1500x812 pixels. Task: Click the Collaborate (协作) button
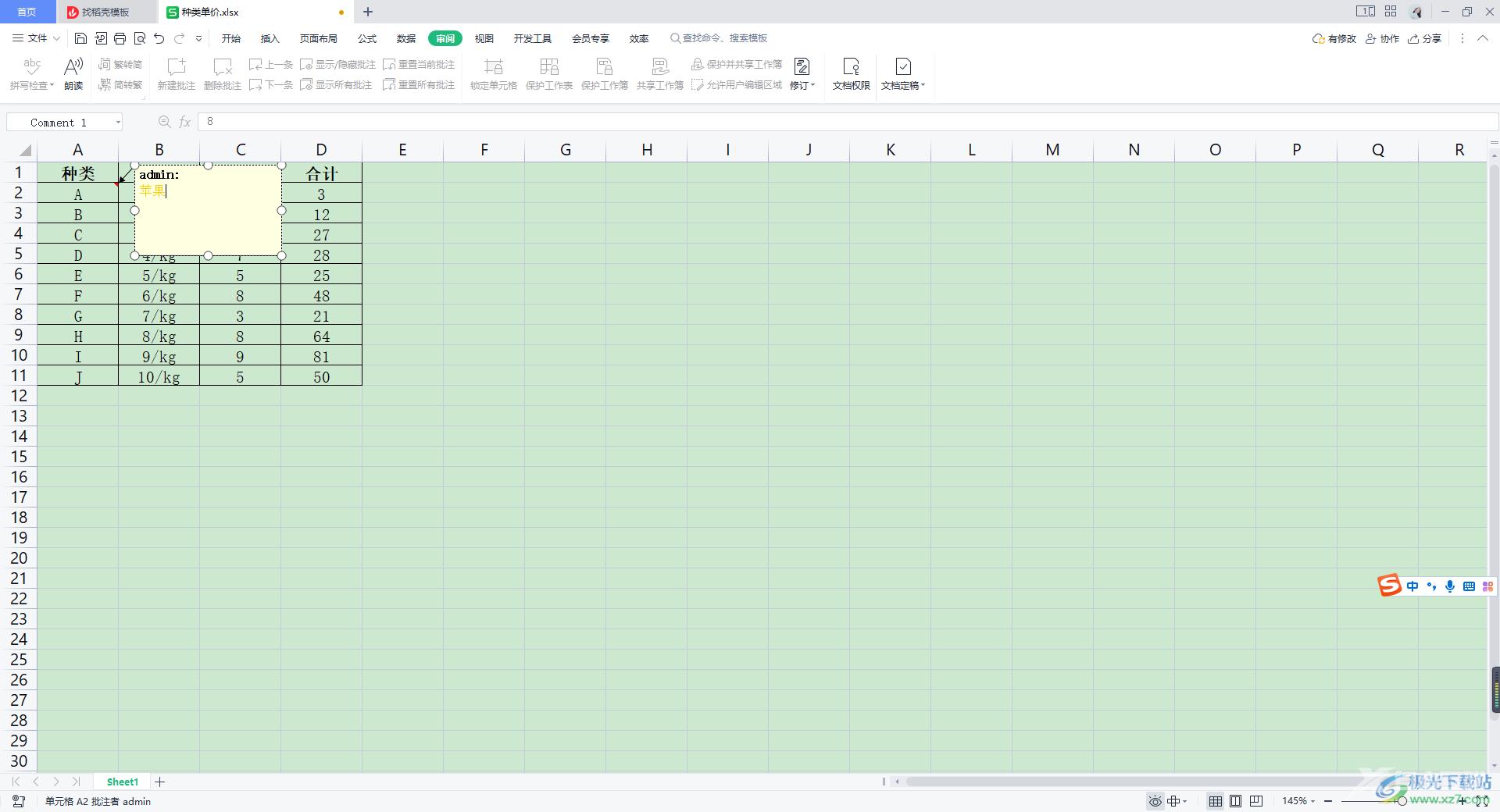[x=1382, y=38]
